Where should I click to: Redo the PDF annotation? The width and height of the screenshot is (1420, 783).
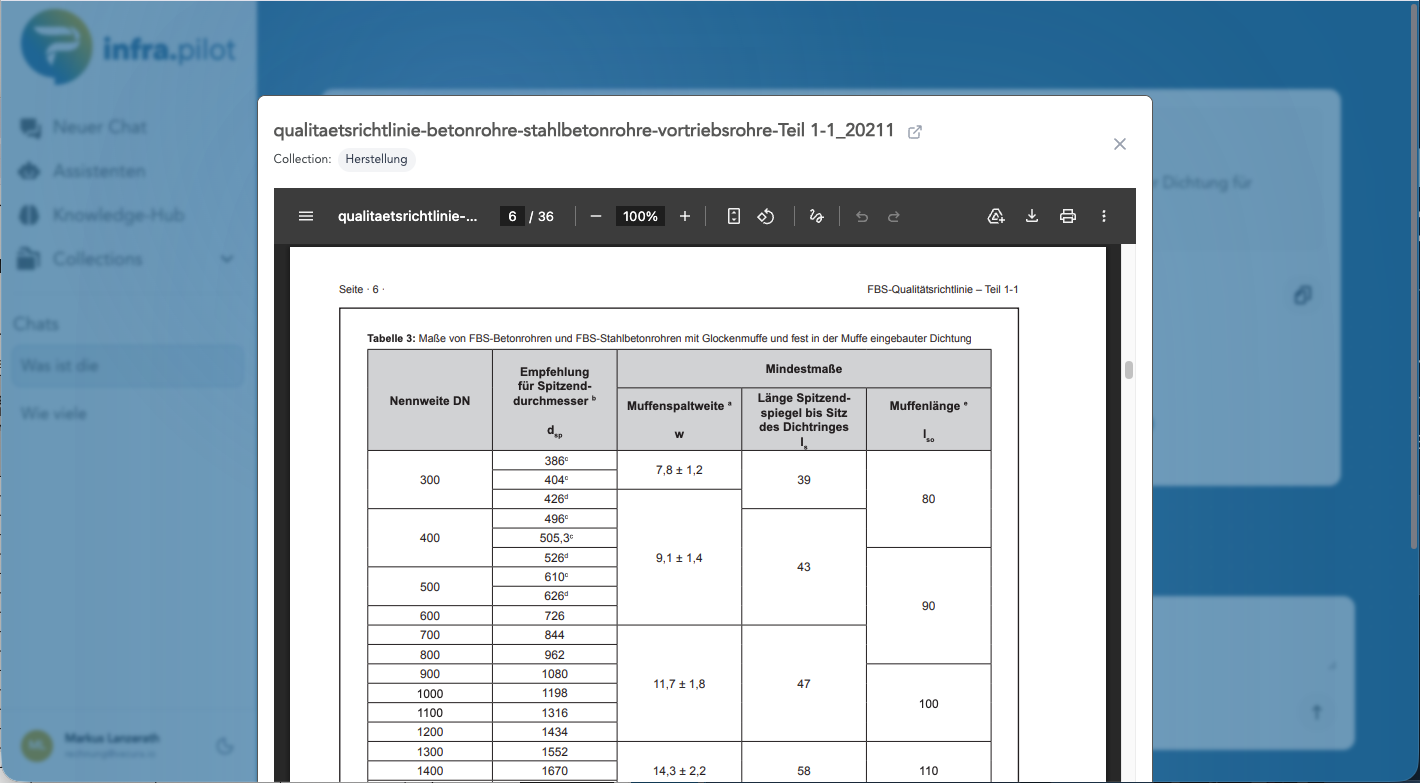pos(894,216)
